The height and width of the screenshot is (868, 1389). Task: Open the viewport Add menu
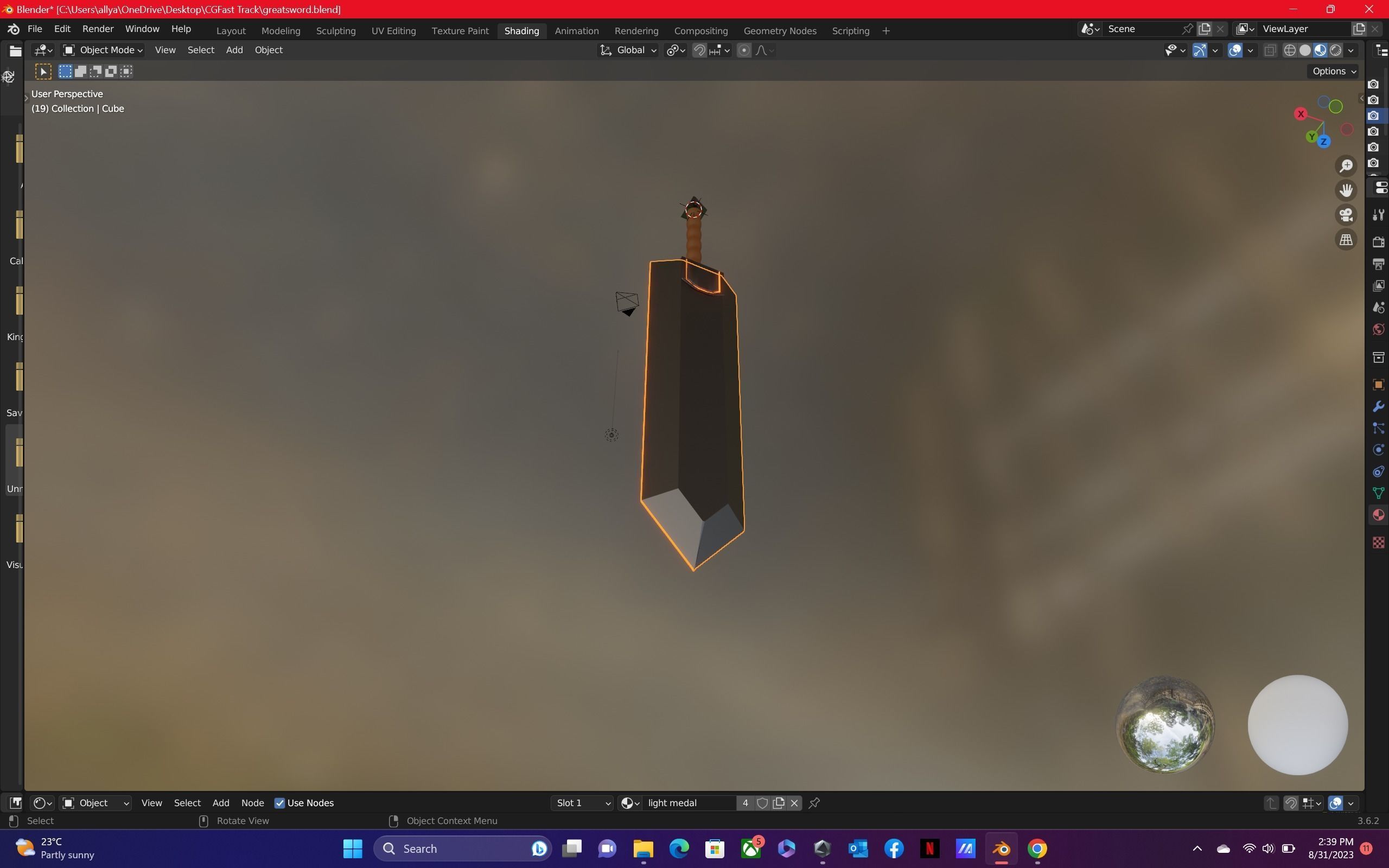point(234,50)
